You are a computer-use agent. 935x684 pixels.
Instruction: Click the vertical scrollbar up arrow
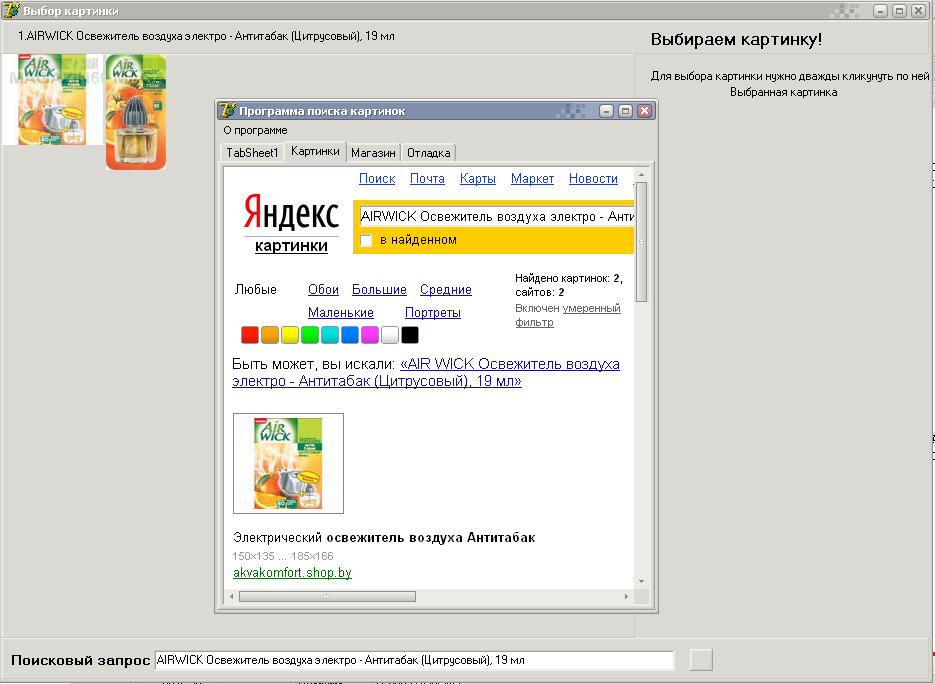[642, 175]
